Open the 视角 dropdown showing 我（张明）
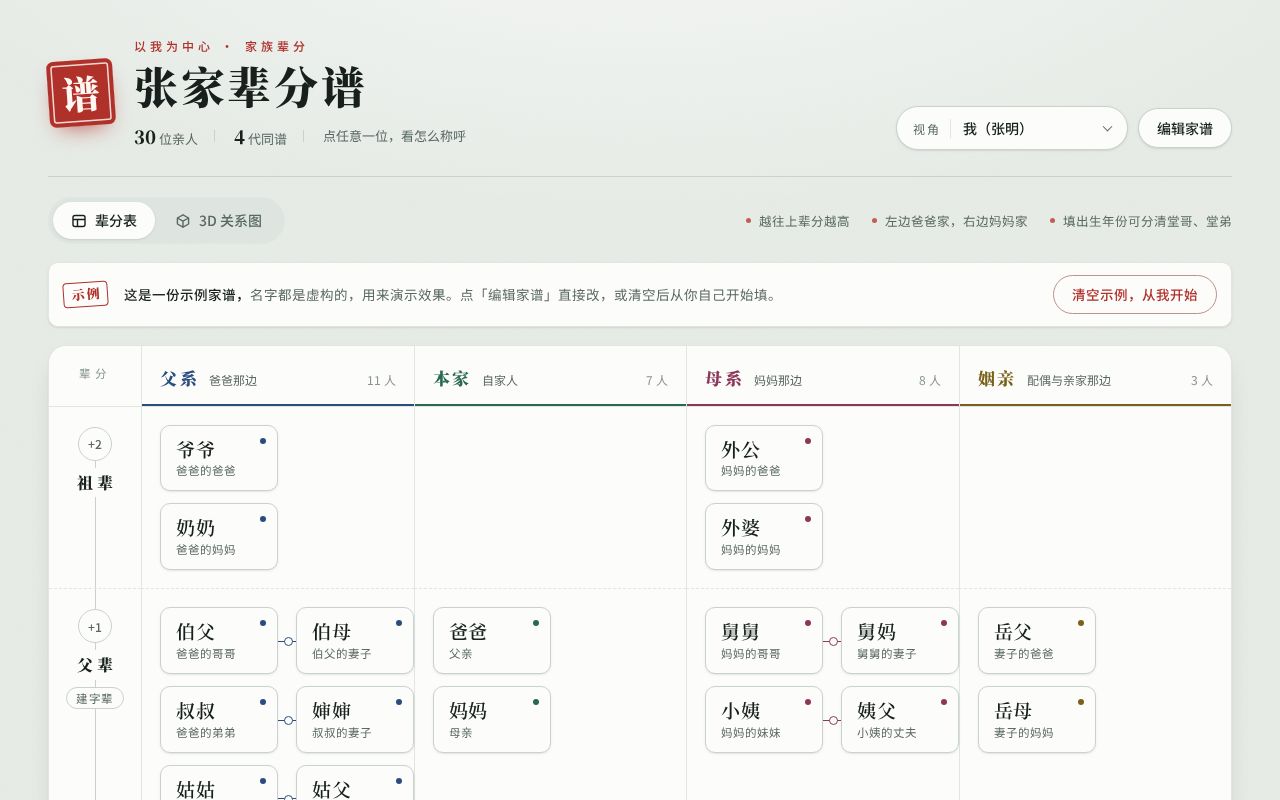The height and width of the screenshot is (800, 1280). pyautogui.click(x=1012, y=128)
